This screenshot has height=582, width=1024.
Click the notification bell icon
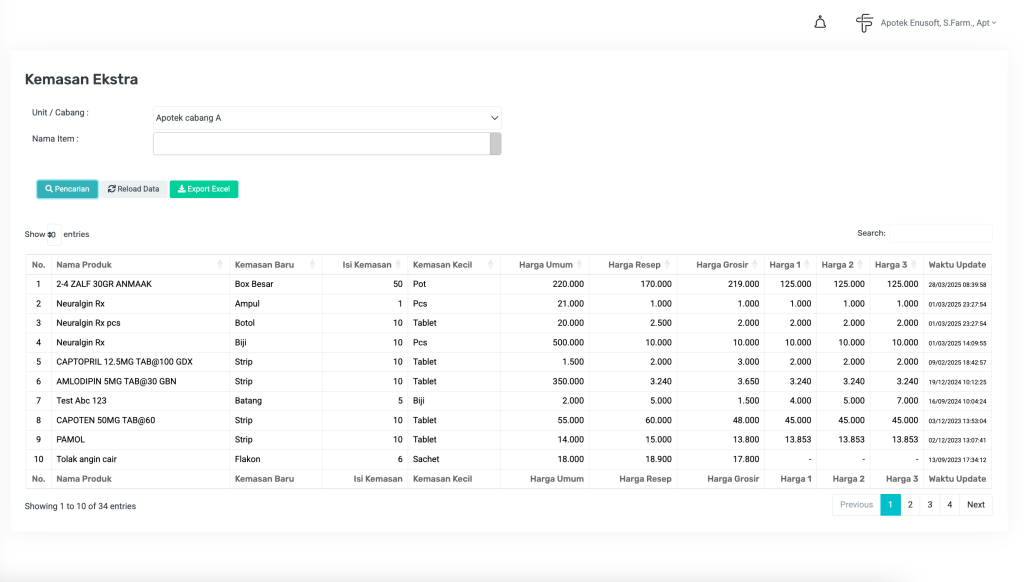pos(820,22)
